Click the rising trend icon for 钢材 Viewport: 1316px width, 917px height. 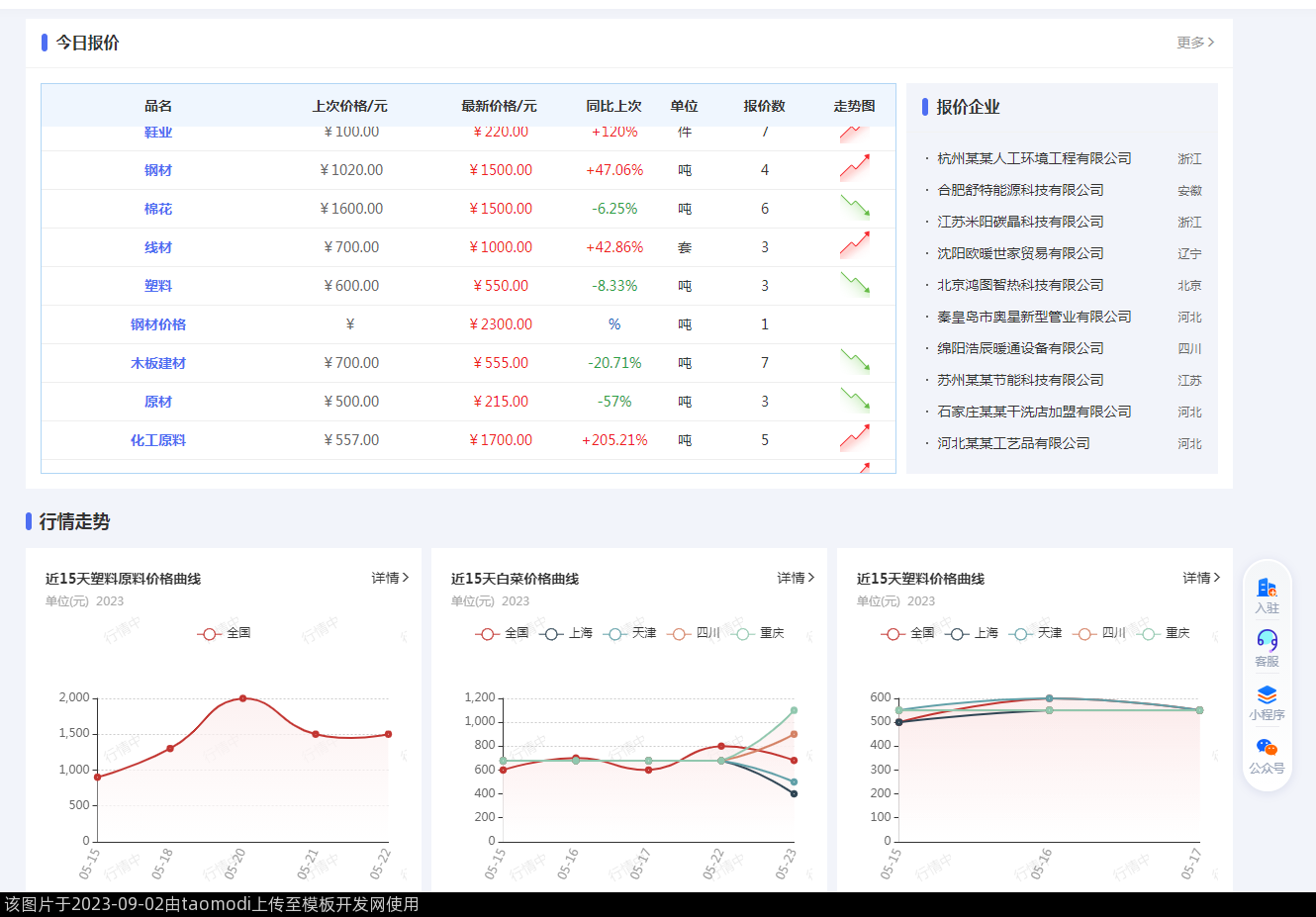(855, 168)
